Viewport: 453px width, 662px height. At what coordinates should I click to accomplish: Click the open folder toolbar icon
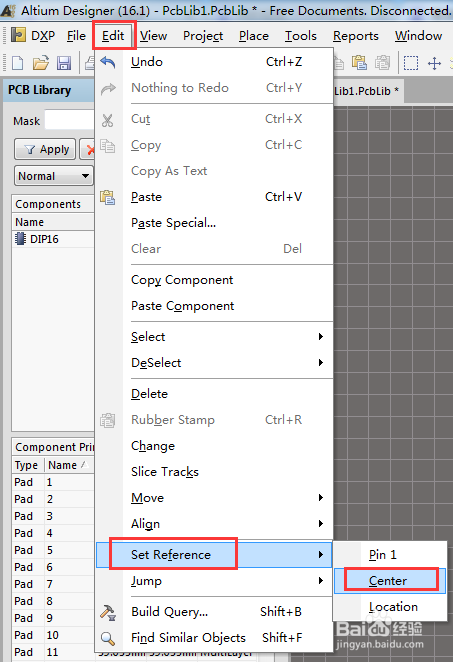tap(41, 63)
